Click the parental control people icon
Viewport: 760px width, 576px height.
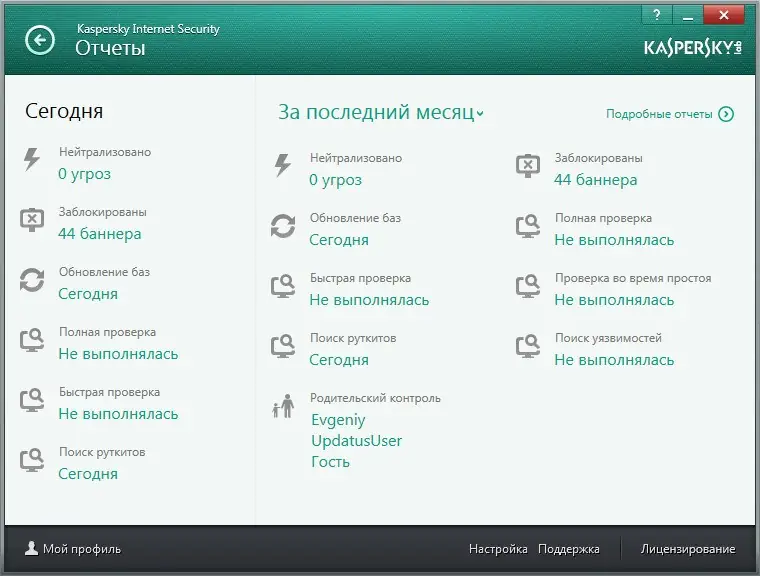(x=284, y=406)
